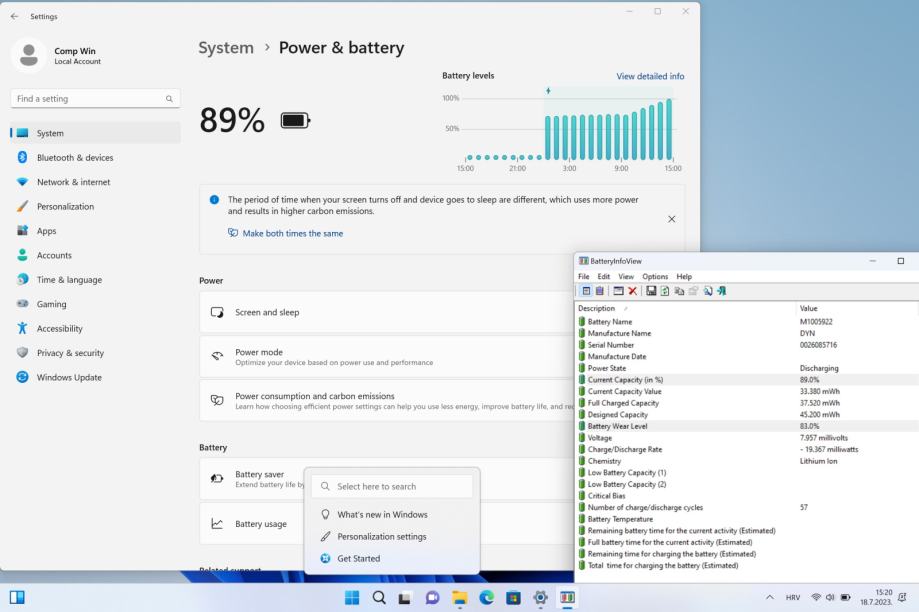Save selected items with floppy disk icon

[x=651, y=291]
